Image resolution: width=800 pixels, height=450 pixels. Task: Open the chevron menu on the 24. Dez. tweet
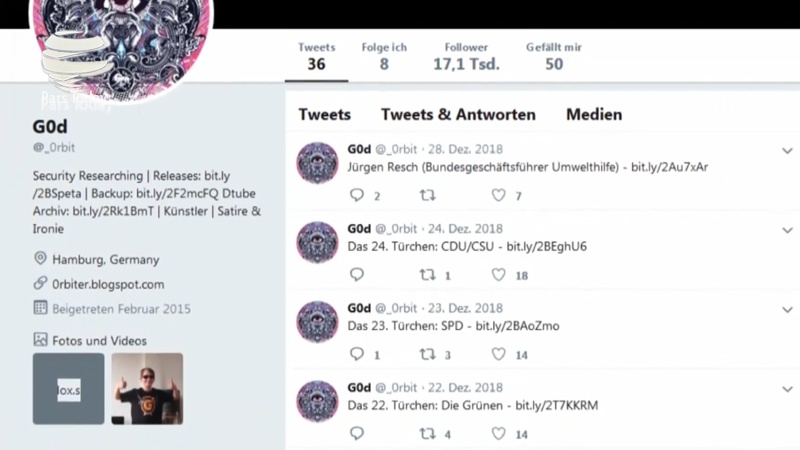pyautogui.click(x=787, y=230)
